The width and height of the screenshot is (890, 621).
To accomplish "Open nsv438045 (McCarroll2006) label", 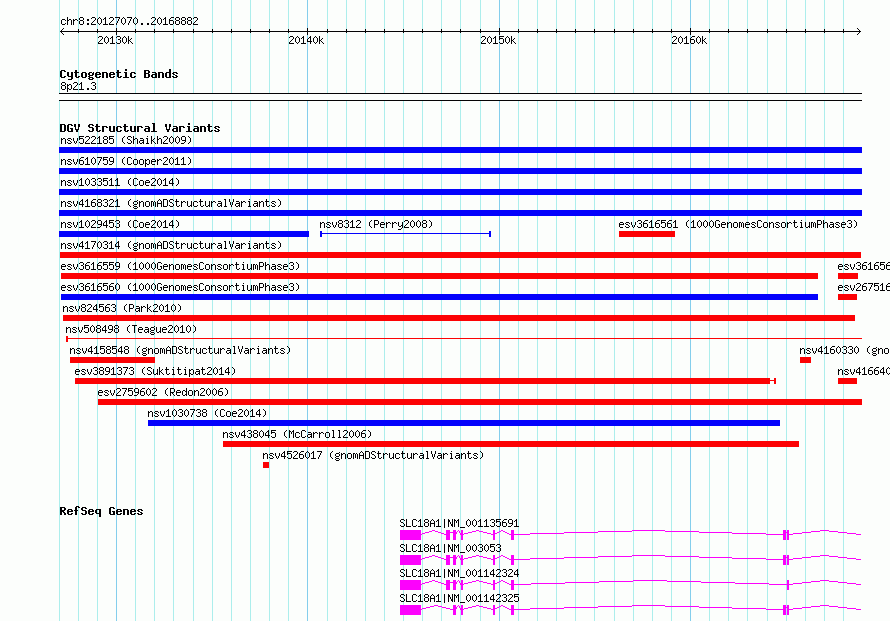I will [297, 434].
